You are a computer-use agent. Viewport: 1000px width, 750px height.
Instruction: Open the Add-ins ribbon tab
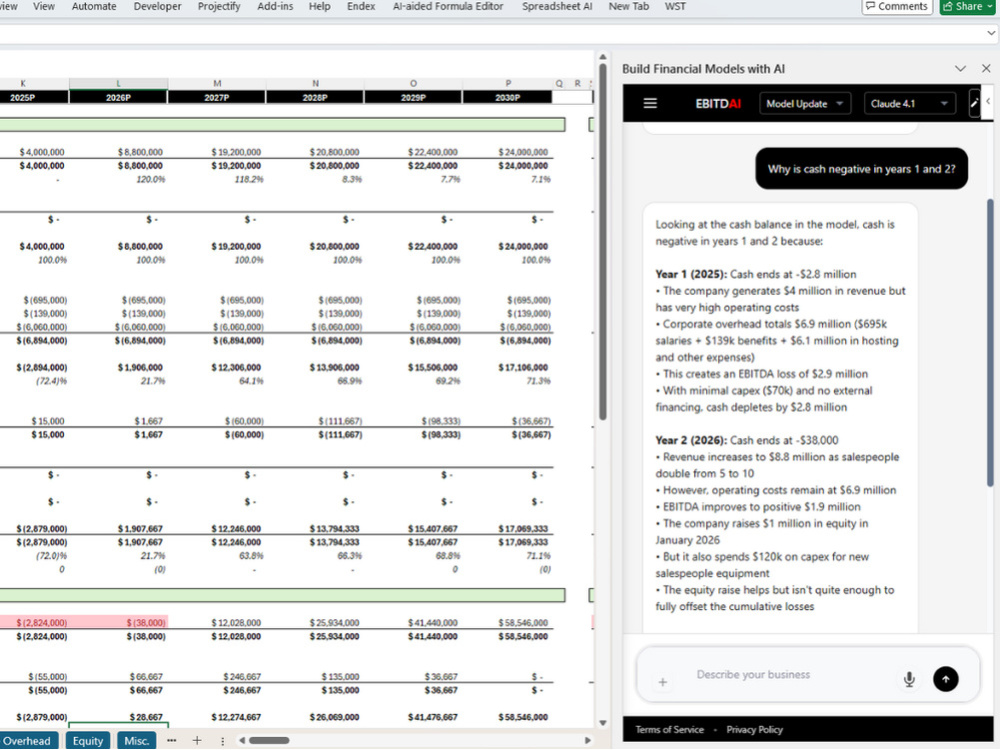(275, 6)
